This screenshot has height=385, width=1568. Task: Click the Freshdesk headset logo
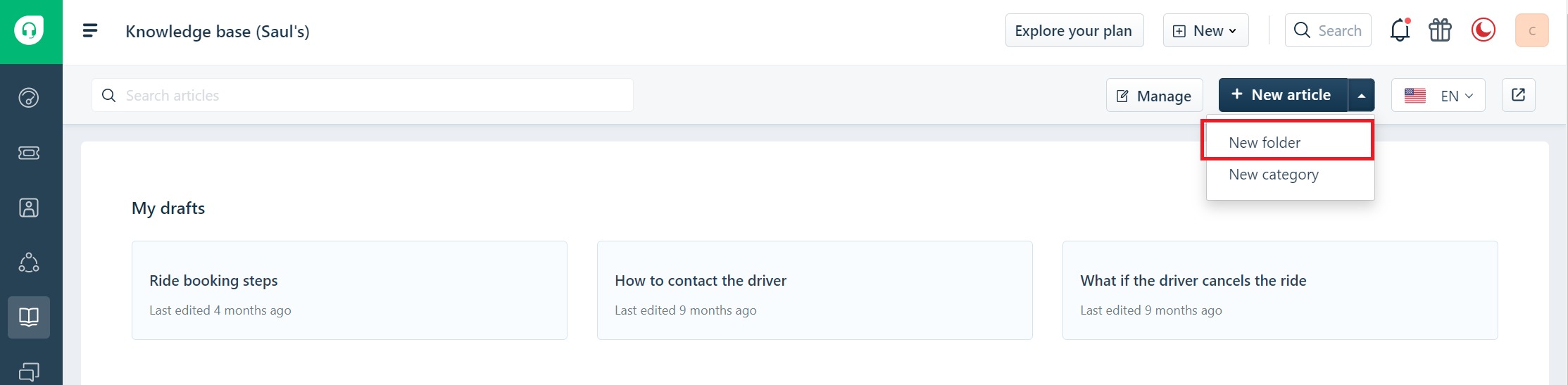click(x=29, y=31)
